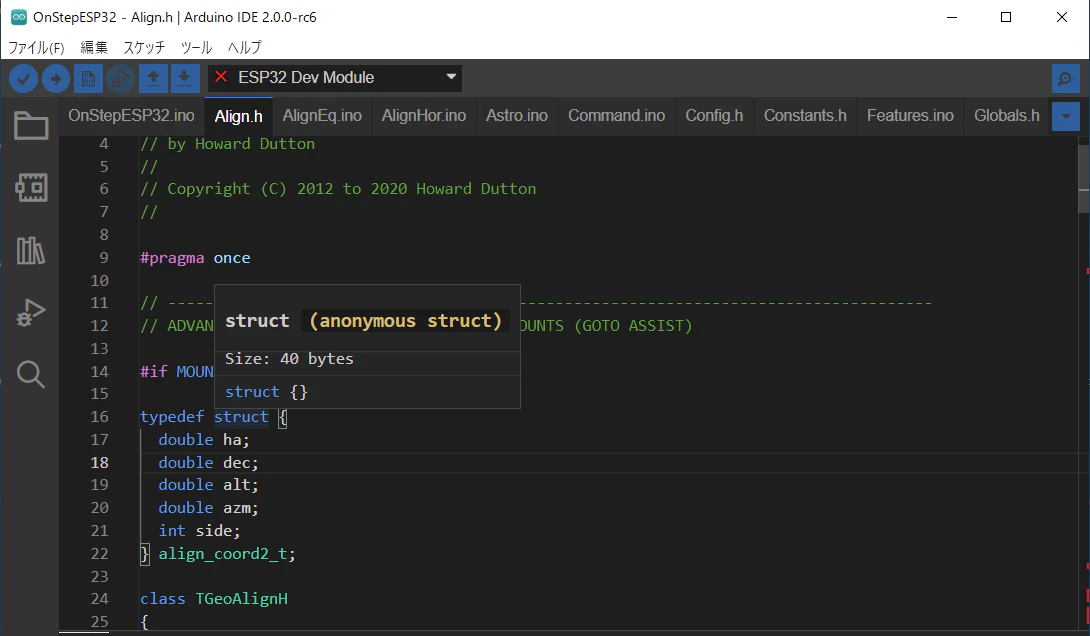Expand the hidden tabs overflow dropdown

[1066, 116]
